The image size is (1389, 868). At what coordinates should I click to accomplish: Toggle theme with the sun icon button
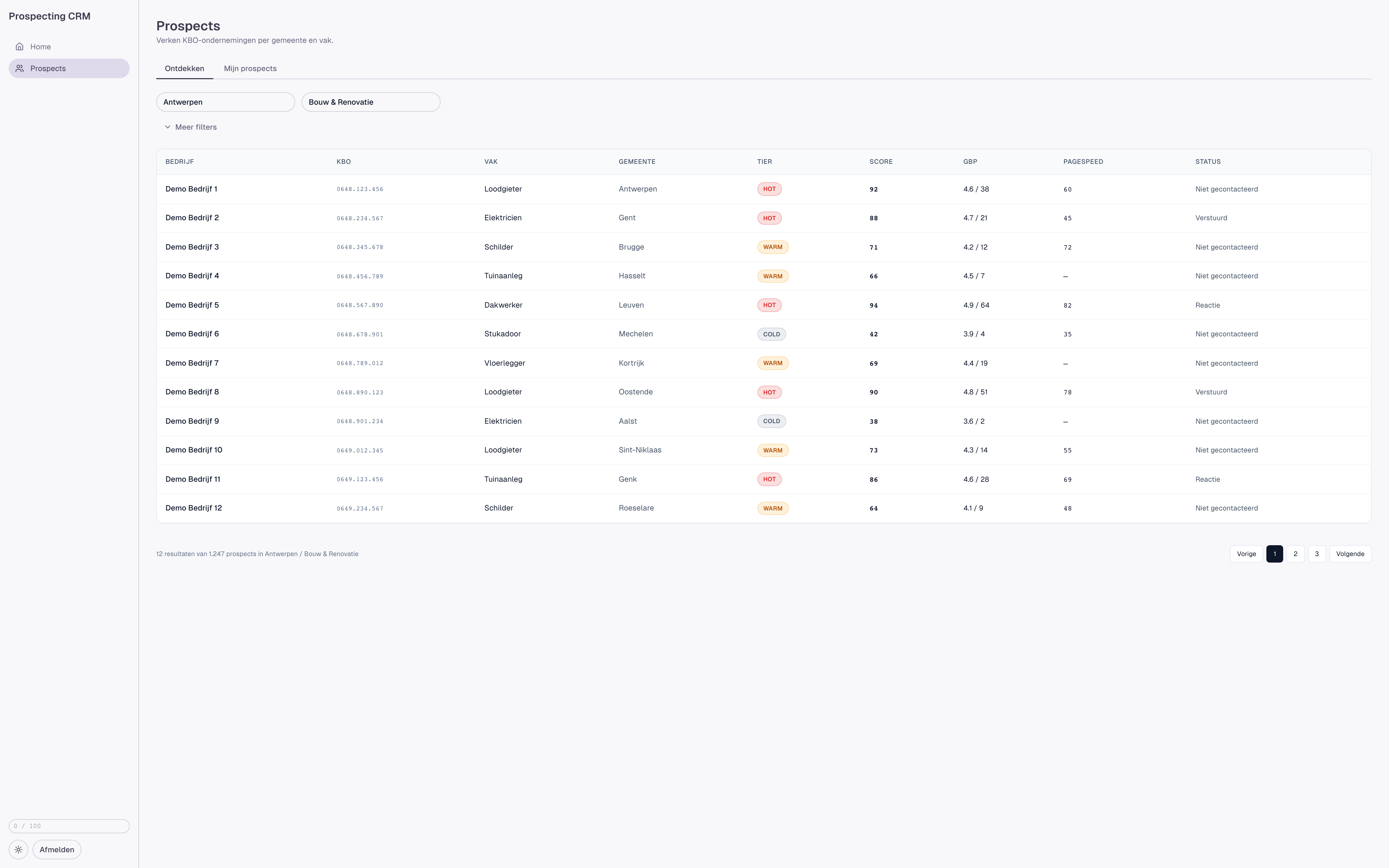point(18,850)
